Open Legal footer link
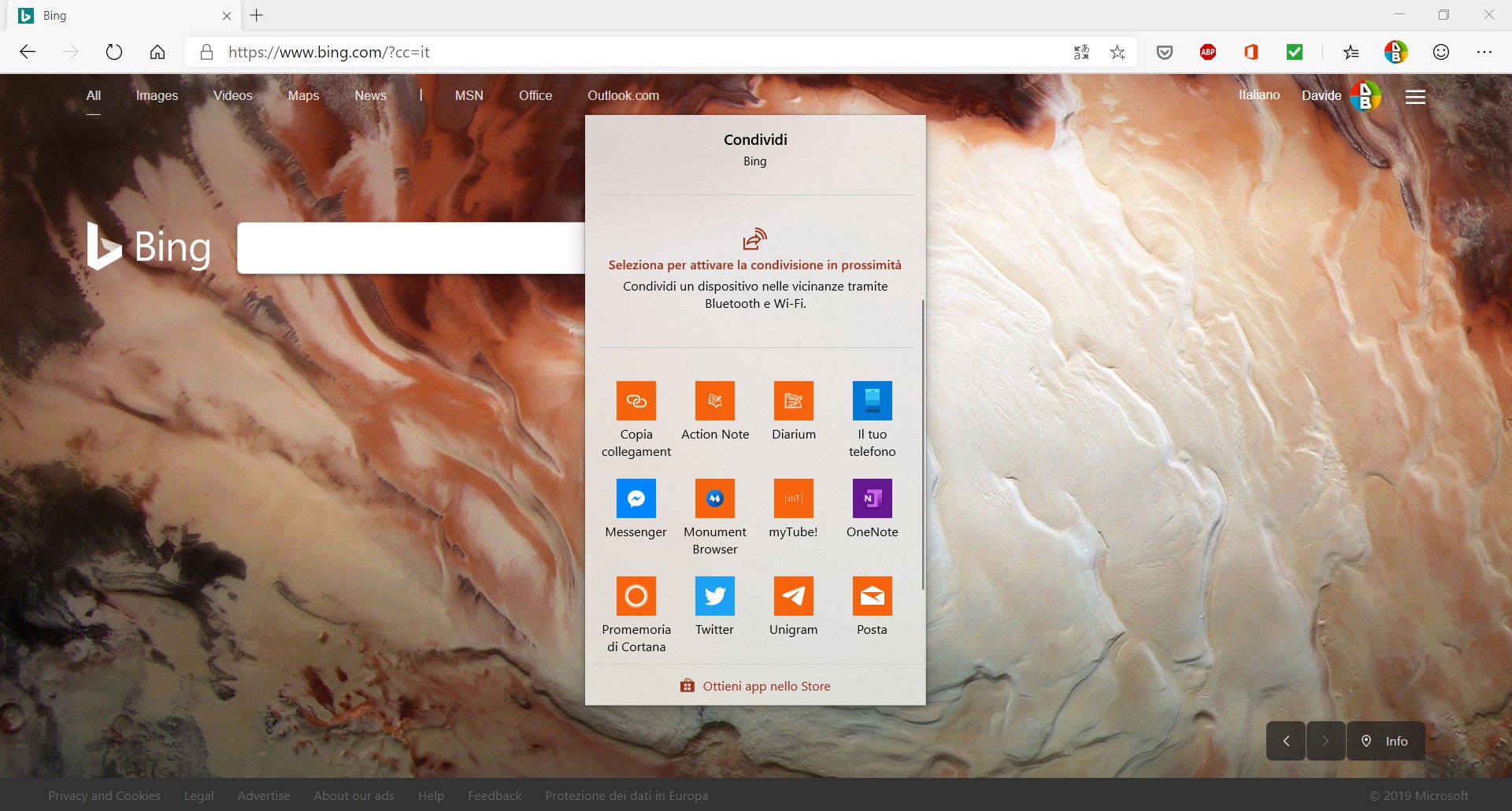Image resolution: width=1512 pixels, height=811 pixels. (x=198, y=795)
